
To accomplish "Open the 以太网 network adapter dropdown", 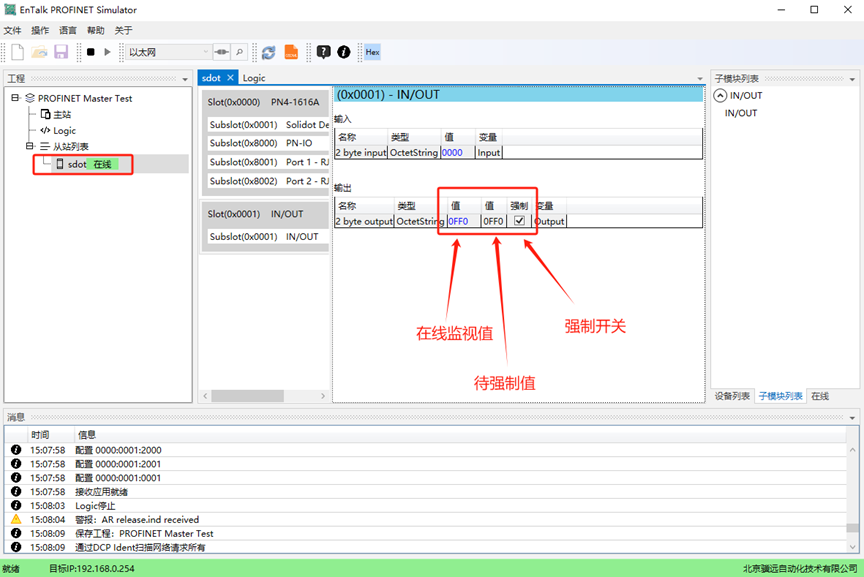I will click(206, 52).
